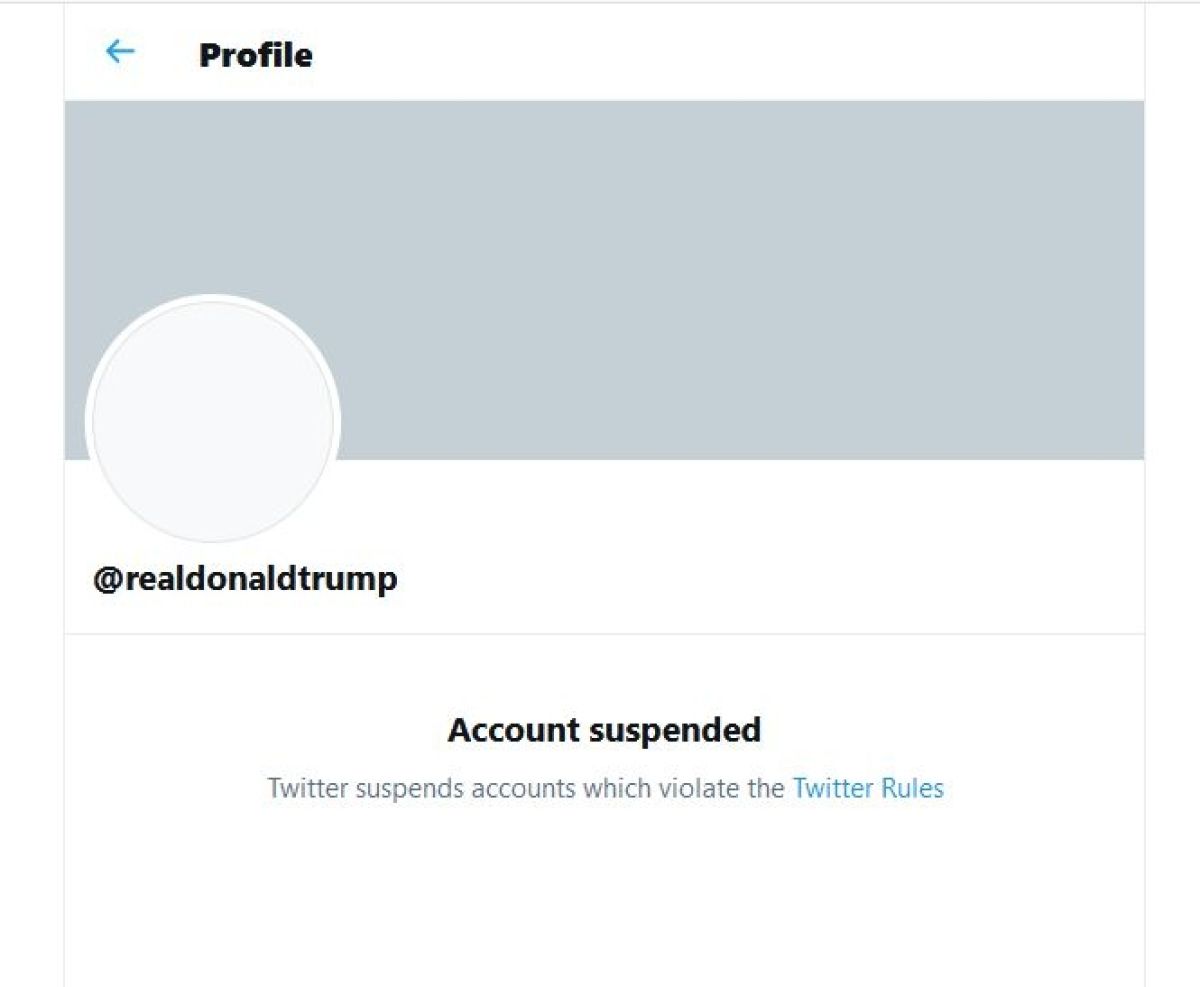
Task: Click the word "Account" in the heading
Action: pyautogui.click(x=512, y=730)
